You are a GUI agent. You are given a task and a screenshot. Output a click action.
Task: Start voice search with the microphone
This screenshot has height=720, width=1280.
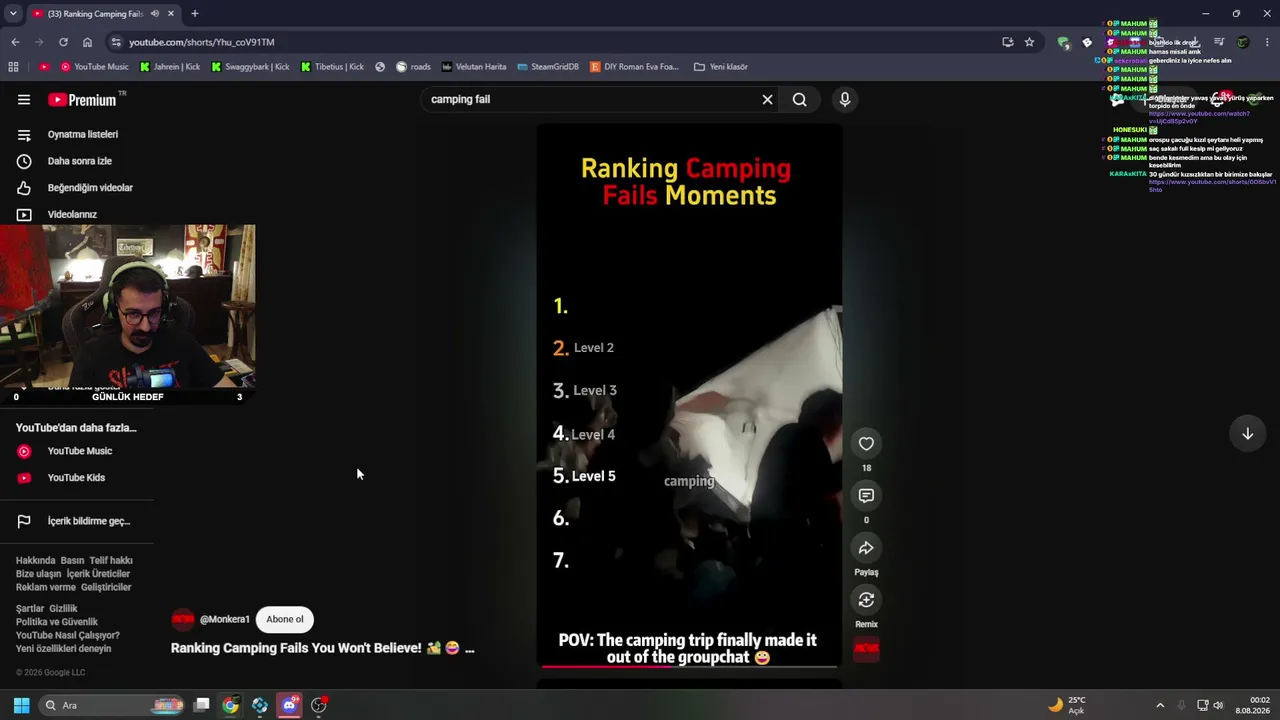coord(845,99)
